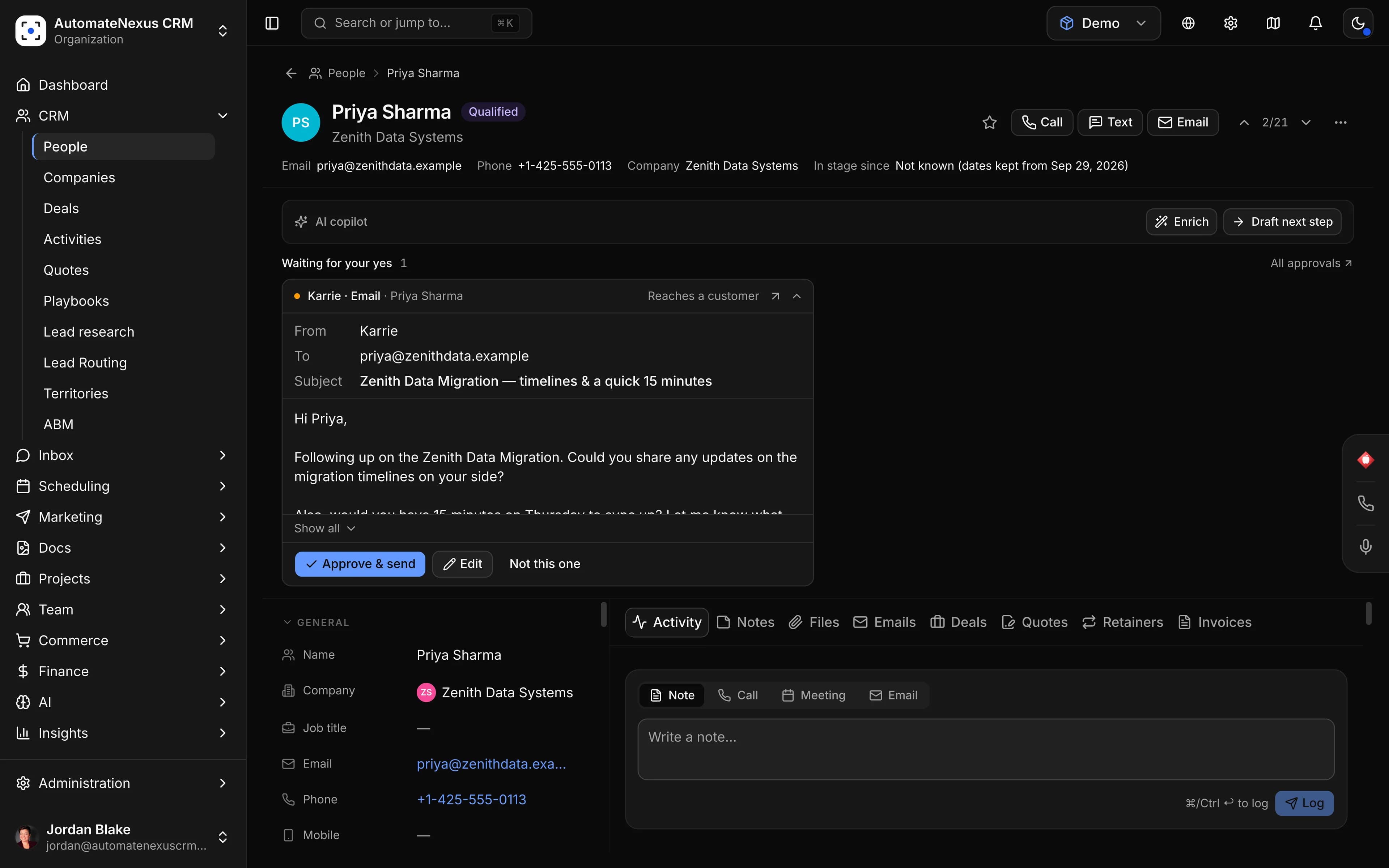Image resolution: width=1389 pixels, height=868 pixels.
Task: Expand the Finance sidebar section
Action: coord(223,671)
